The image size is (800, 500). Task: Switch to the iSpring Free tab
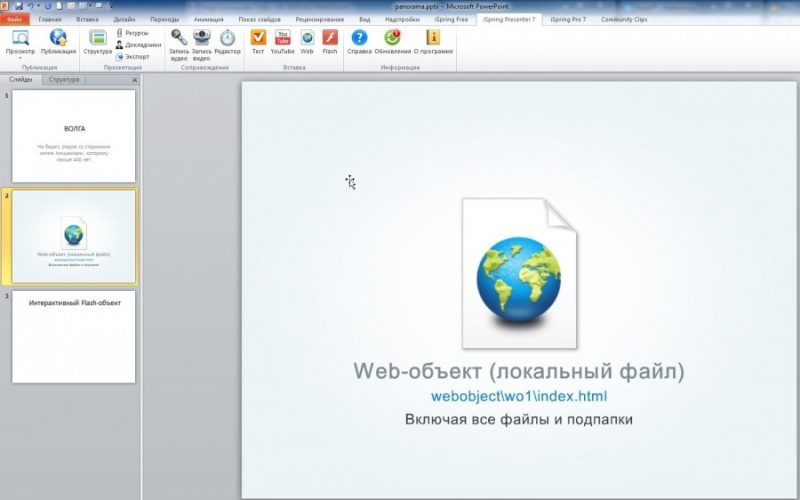coord(452,19)
